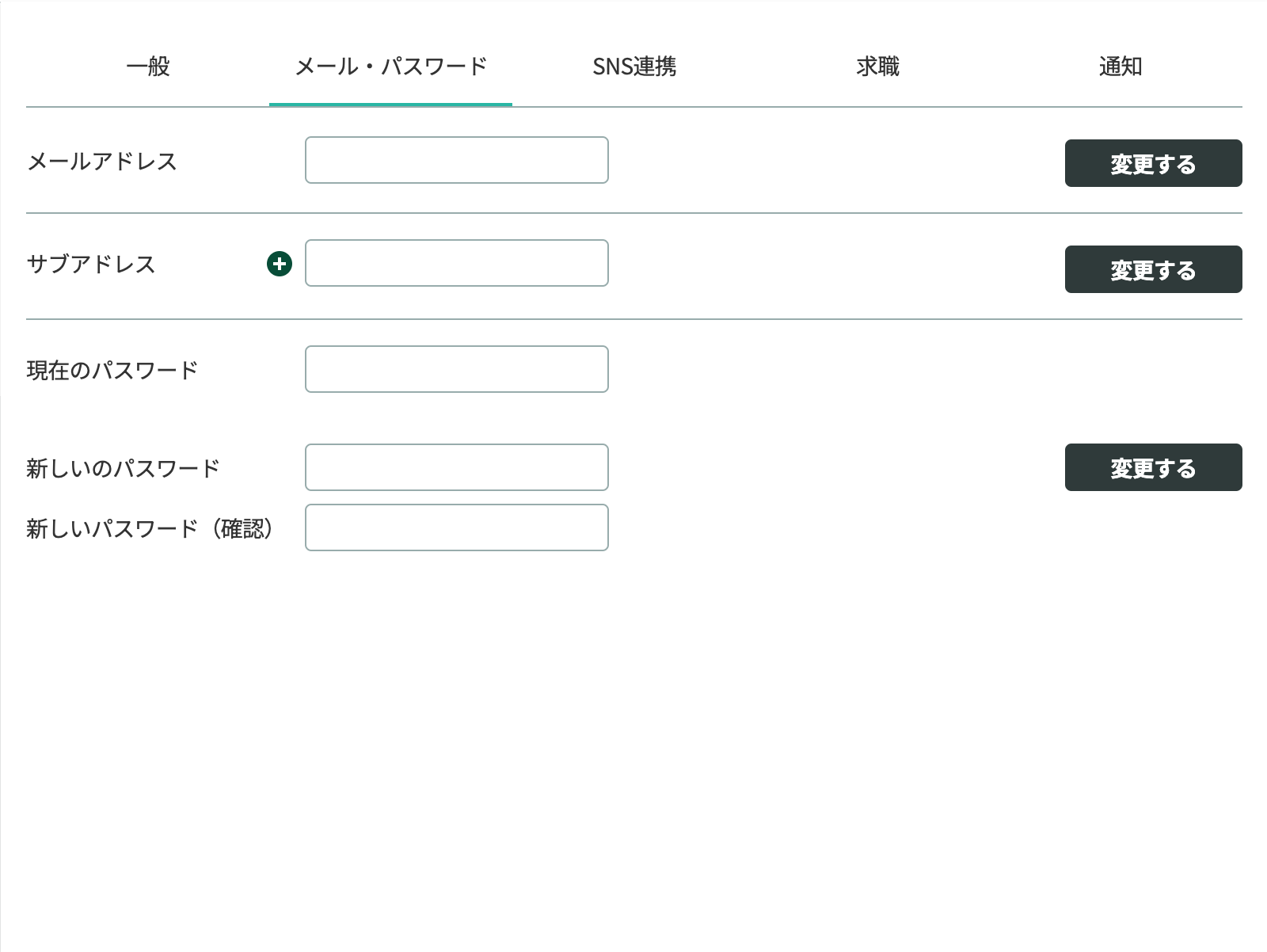This screenshot has width=1267, height=952.
Task: Submit password change with 変更する button
Action: [x=1153, y=467]
